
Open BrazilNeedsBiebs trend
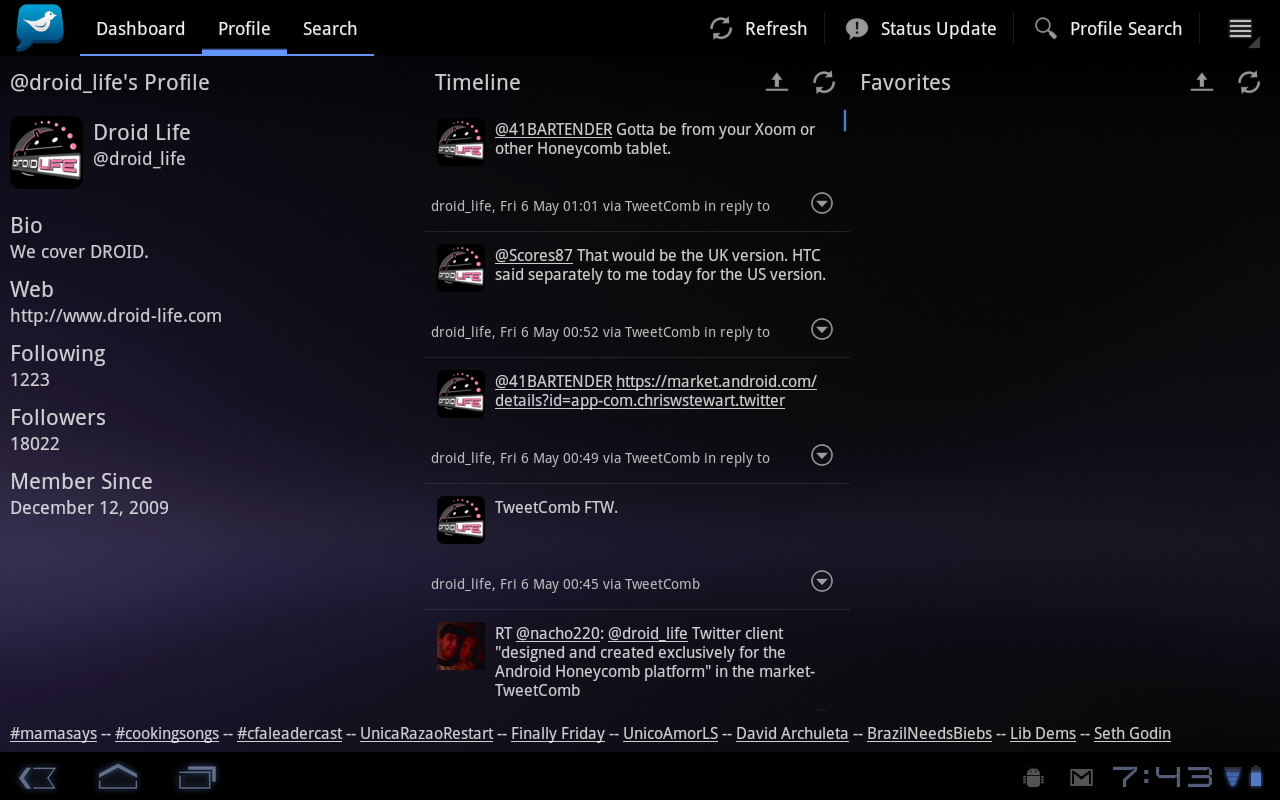pyautogui.click(x=929, y=733)
